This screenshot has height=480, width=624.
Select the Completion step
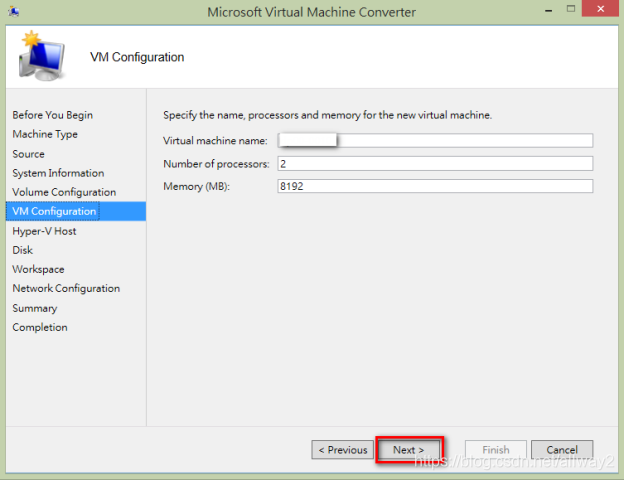click(40, 327)
